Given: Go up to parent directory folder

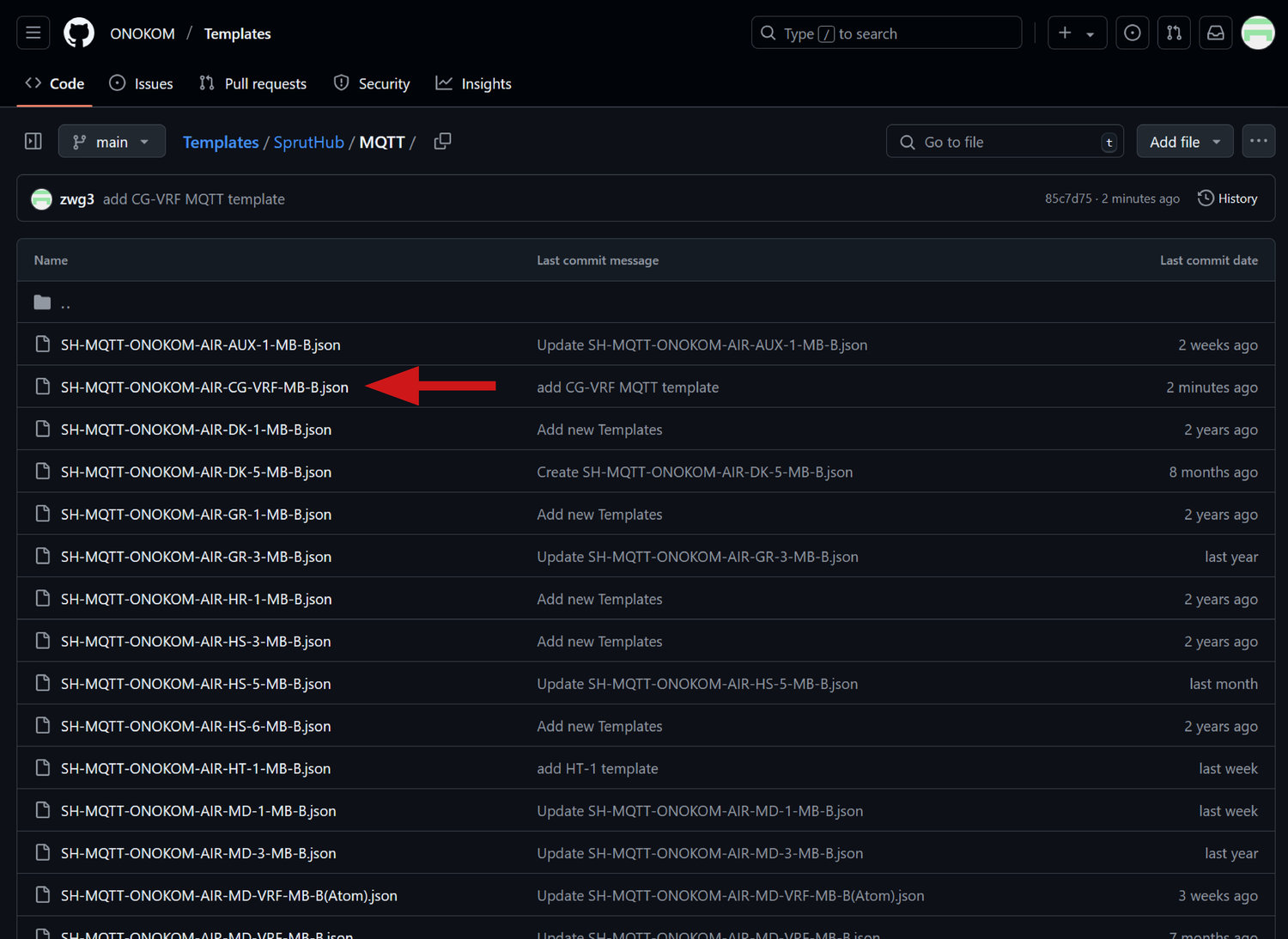Looking at the screenshot, I should pos(64,302).
